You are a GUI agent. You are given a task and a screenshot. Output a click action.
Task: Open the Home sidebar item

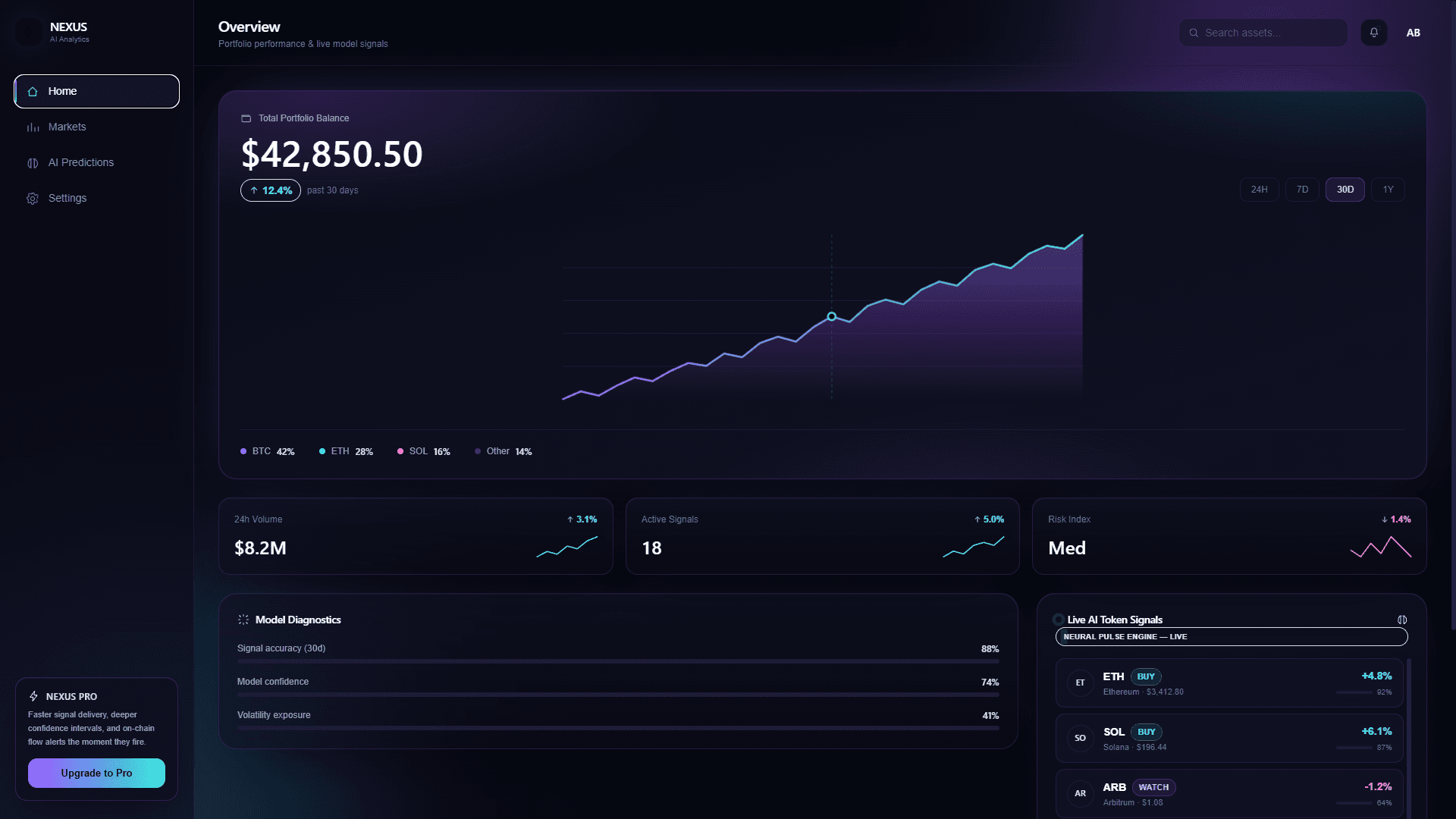pos(97,91)
